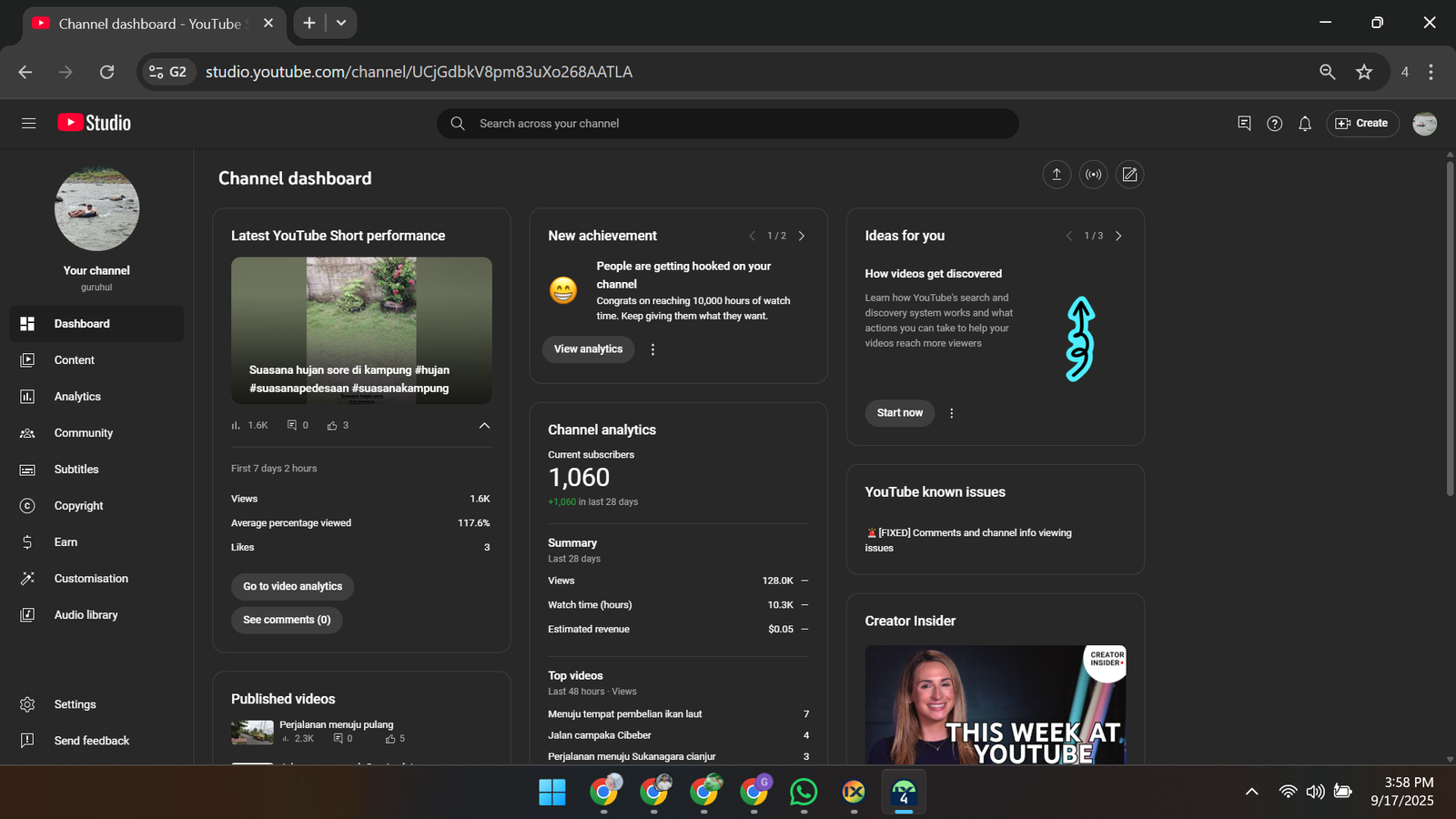Image resolution: width=1456 pixels, height=819 pixels.
Task: Click the upload videos icon
Action: click(1057, 175)
